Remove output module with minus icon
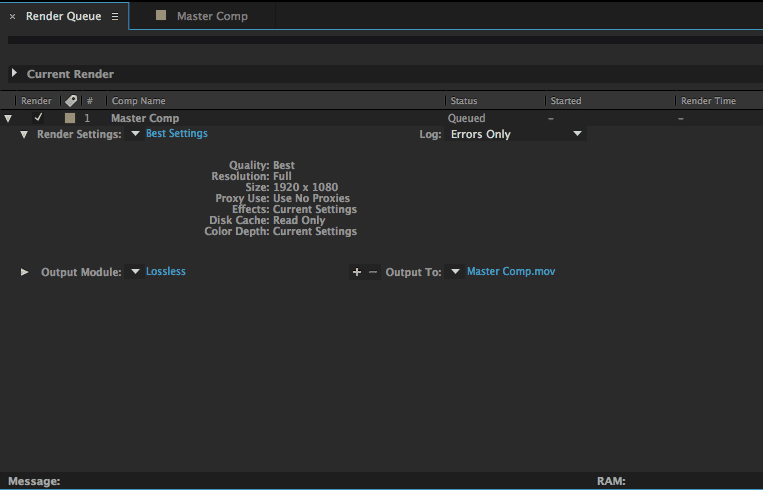The width and height of the screenshot is (763, 490). pyautogui.click(x=373, y=272)
